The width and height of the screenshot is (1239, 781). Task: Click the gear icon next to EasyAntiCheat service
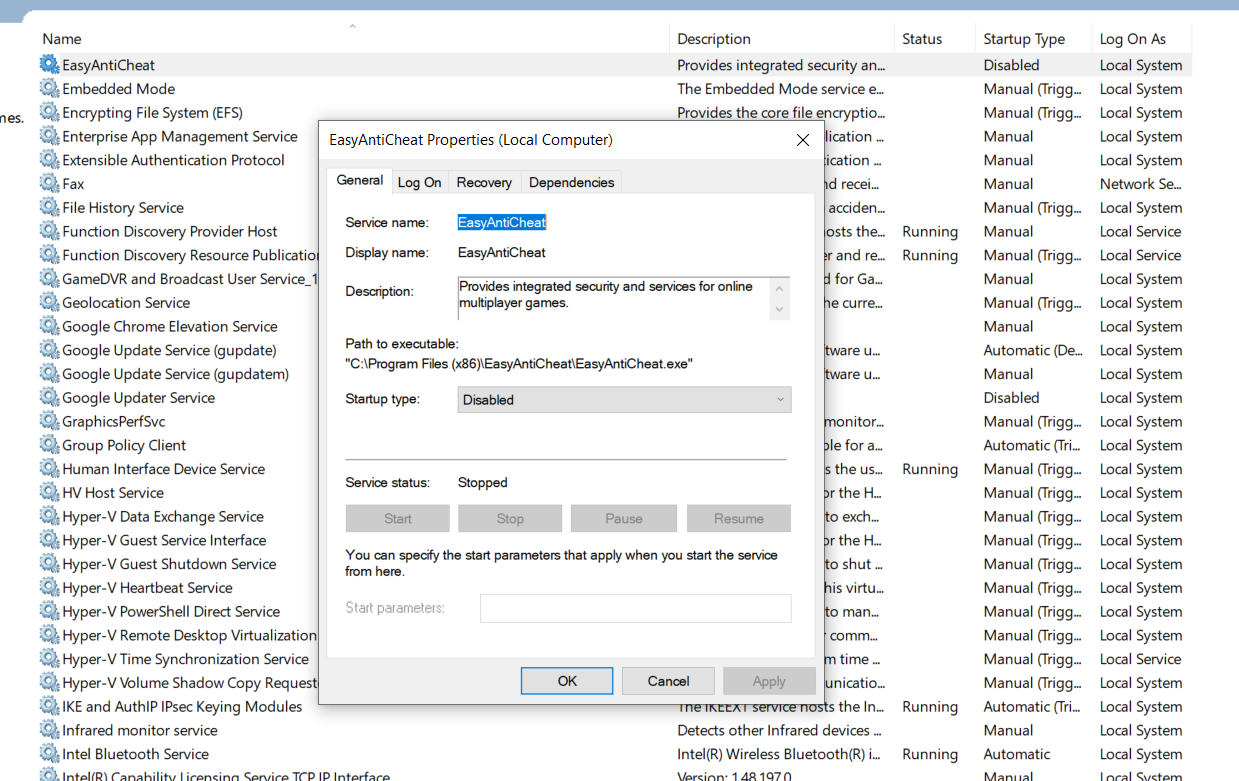point(49,65)
